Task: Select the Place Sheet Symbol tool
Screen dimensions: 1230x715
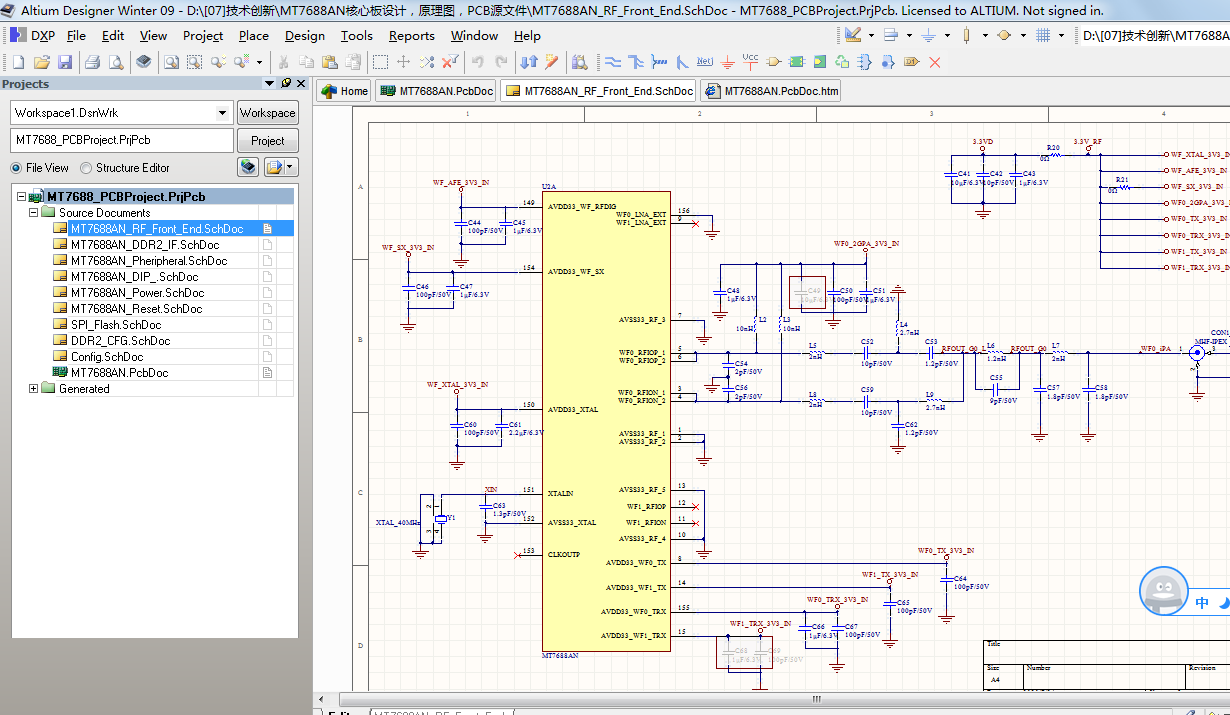Action: point(797,62)
